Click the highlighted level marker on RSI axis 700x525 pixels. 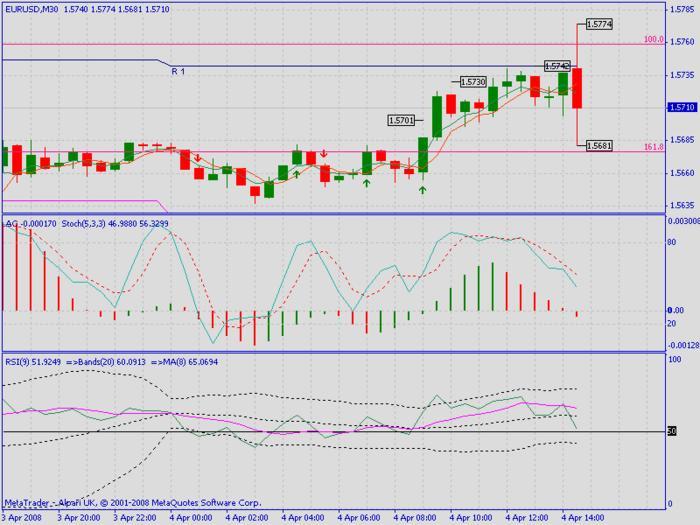(x=672, y=431)
